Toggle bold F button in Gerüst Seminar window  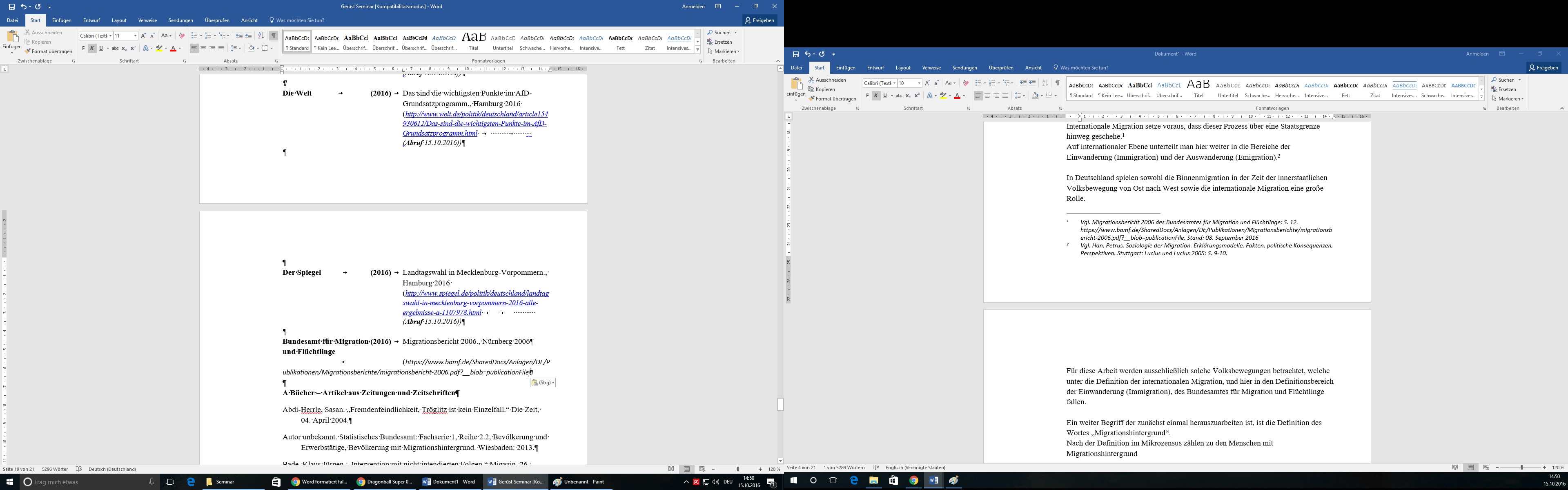point(83,49)
